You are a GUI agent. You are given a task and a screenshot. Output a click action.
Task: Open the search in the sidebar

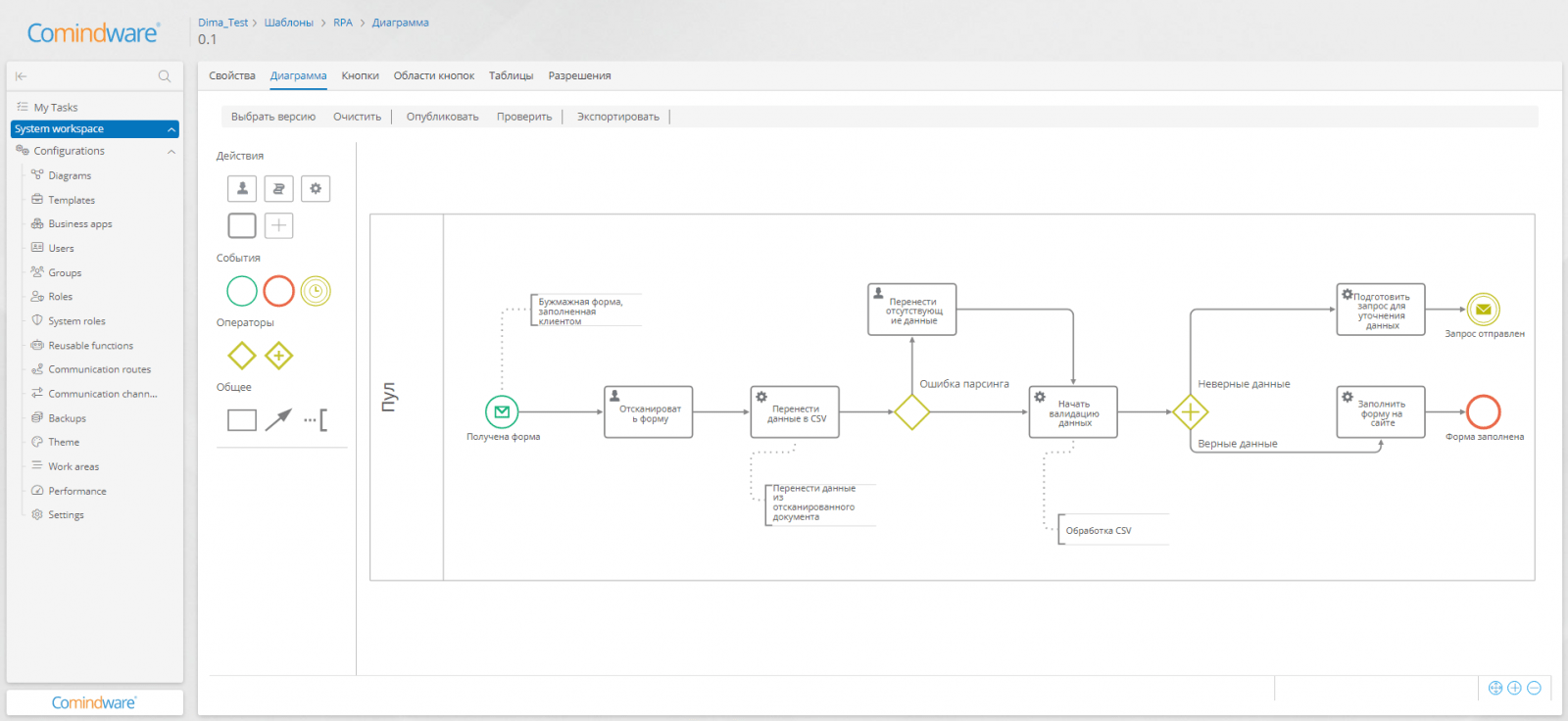pos(165,76)
